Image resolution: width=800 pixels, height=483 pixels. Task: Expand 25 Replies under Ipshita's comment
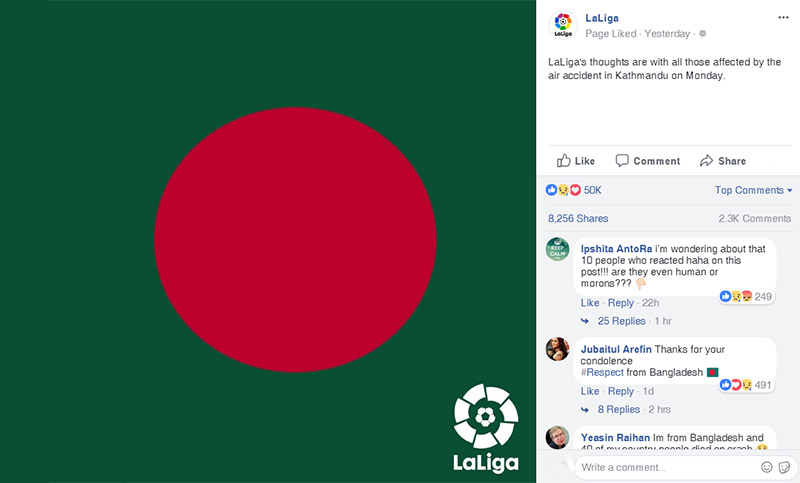tap(621, 321)
